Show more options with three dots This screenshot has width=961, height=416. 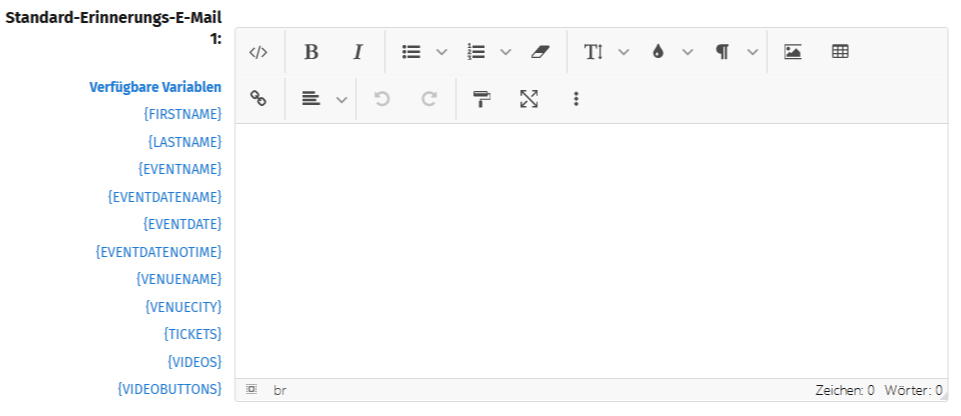tap(576, 99)
